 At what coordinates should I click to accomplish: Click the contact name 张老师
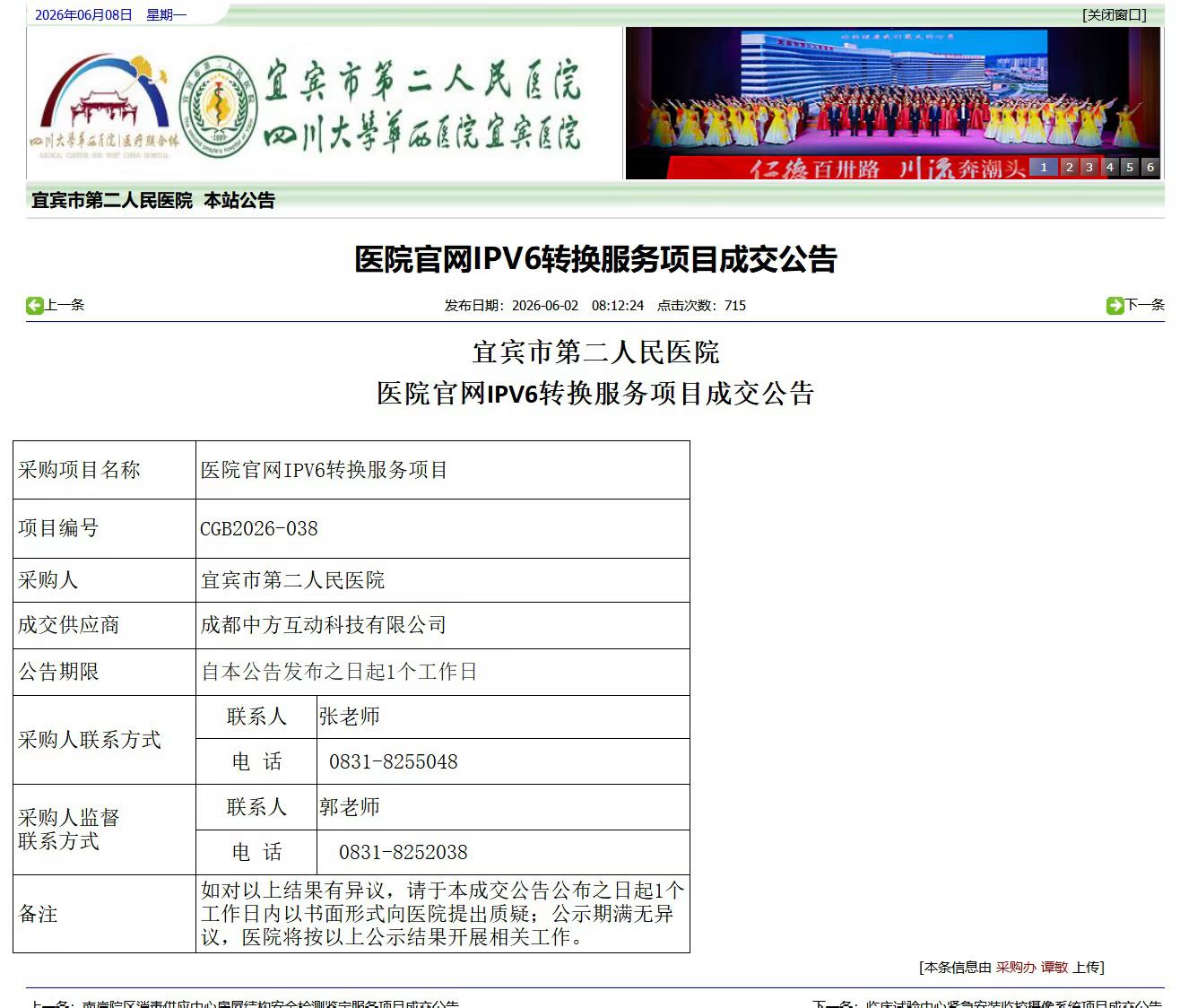[350, 717]
